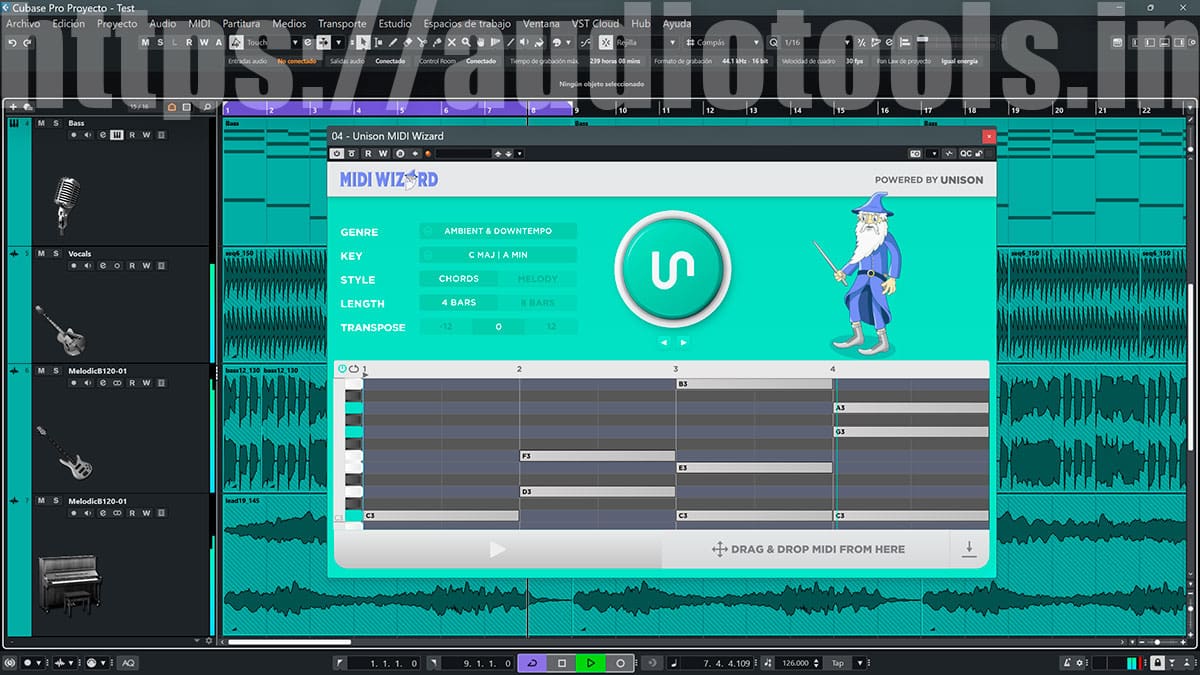
Task: Select the CHORDS style option
Action: coord(459,279)
